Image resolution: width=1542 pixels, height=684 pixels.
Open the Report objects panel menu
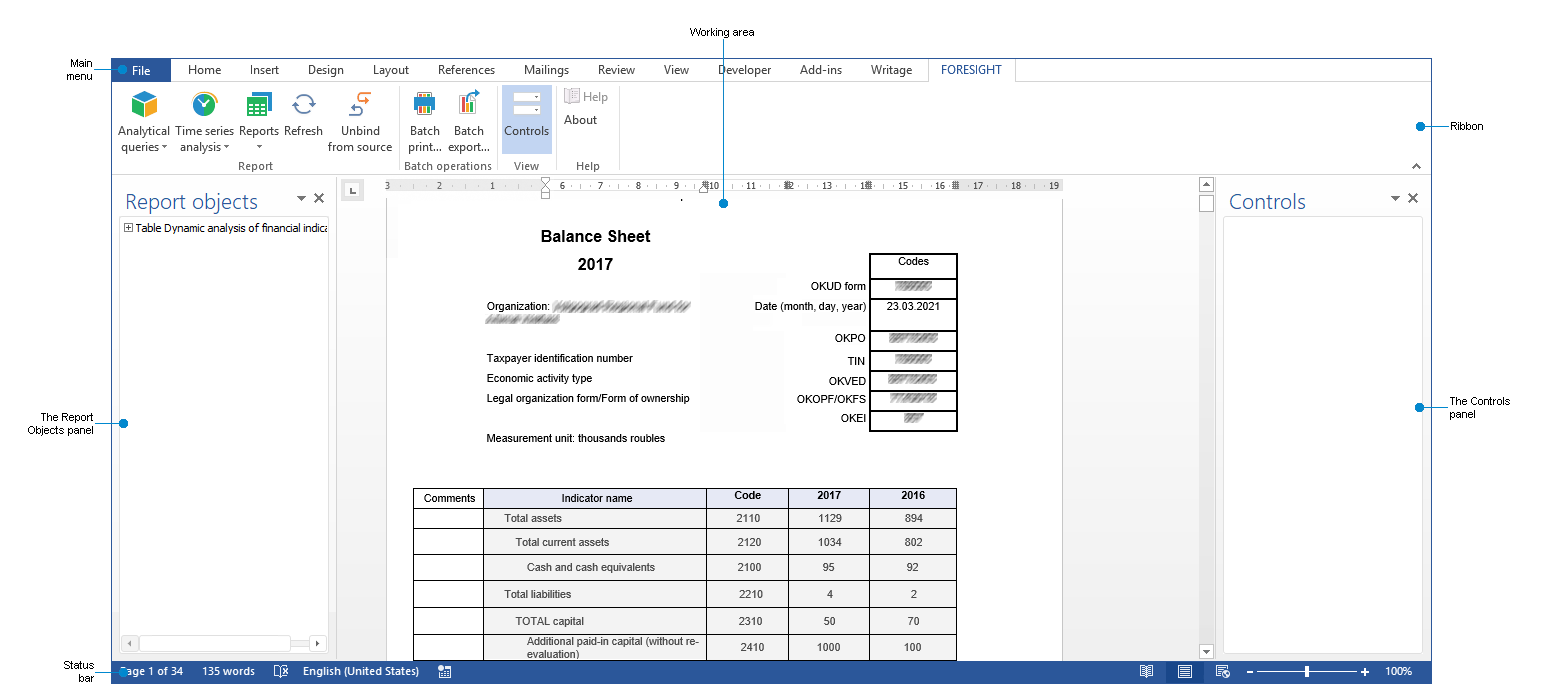pyautogui.click(x=300, y=197)
